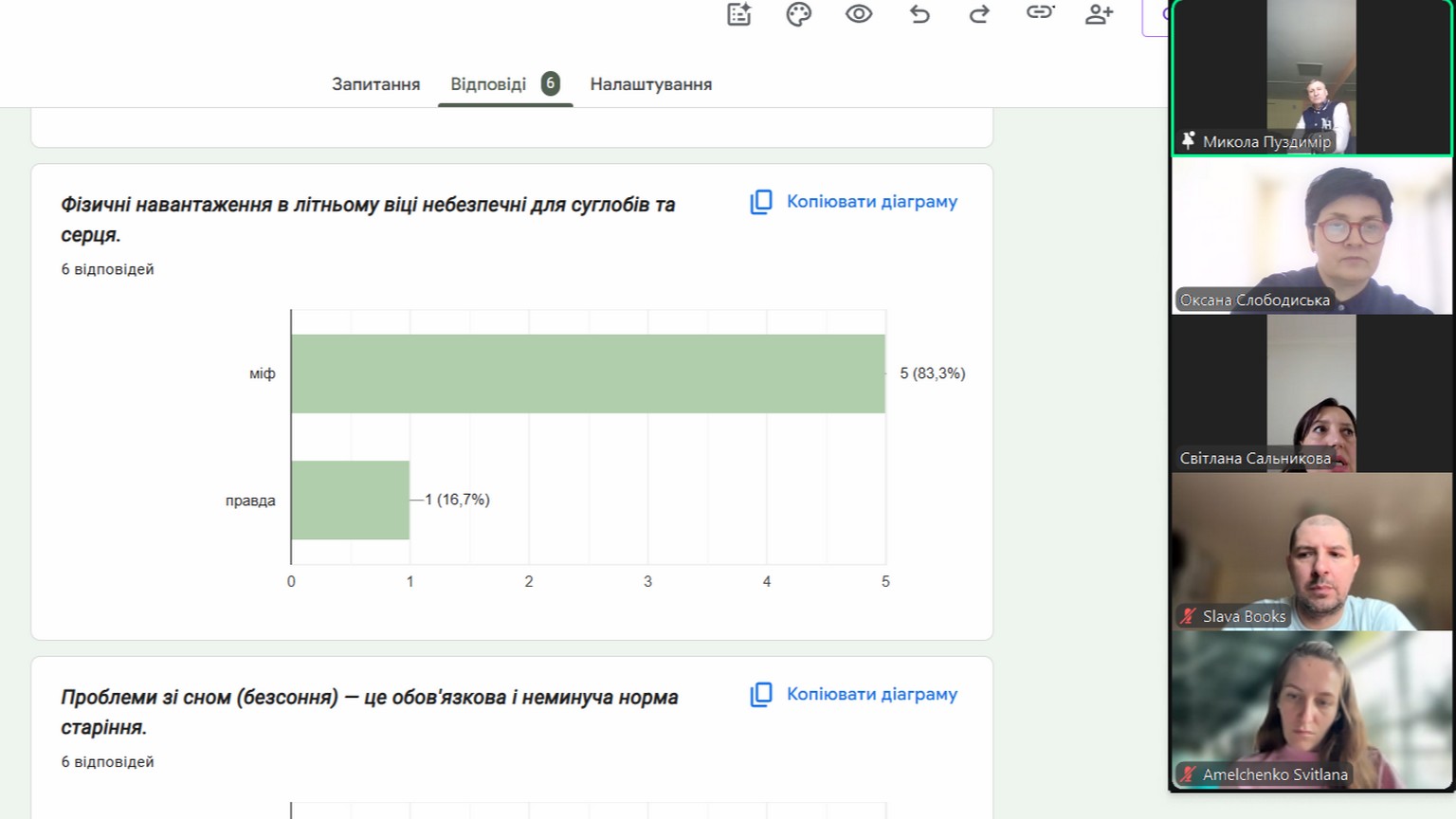
Task: Click the muted mic icon for Amelchenko Svitlana
Action: click(1188, 774)
